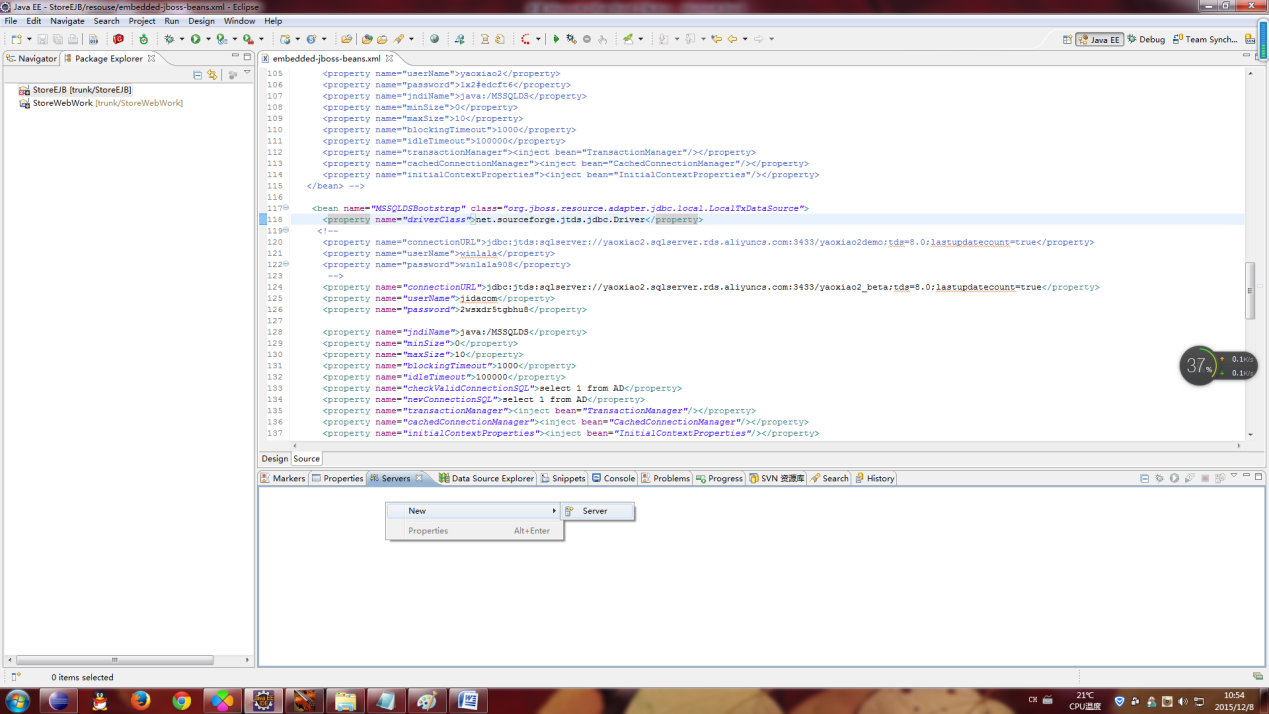This screenshot has width=1269, height=714.
Task: Switch to the Console tab
Action: click(613, 478)
